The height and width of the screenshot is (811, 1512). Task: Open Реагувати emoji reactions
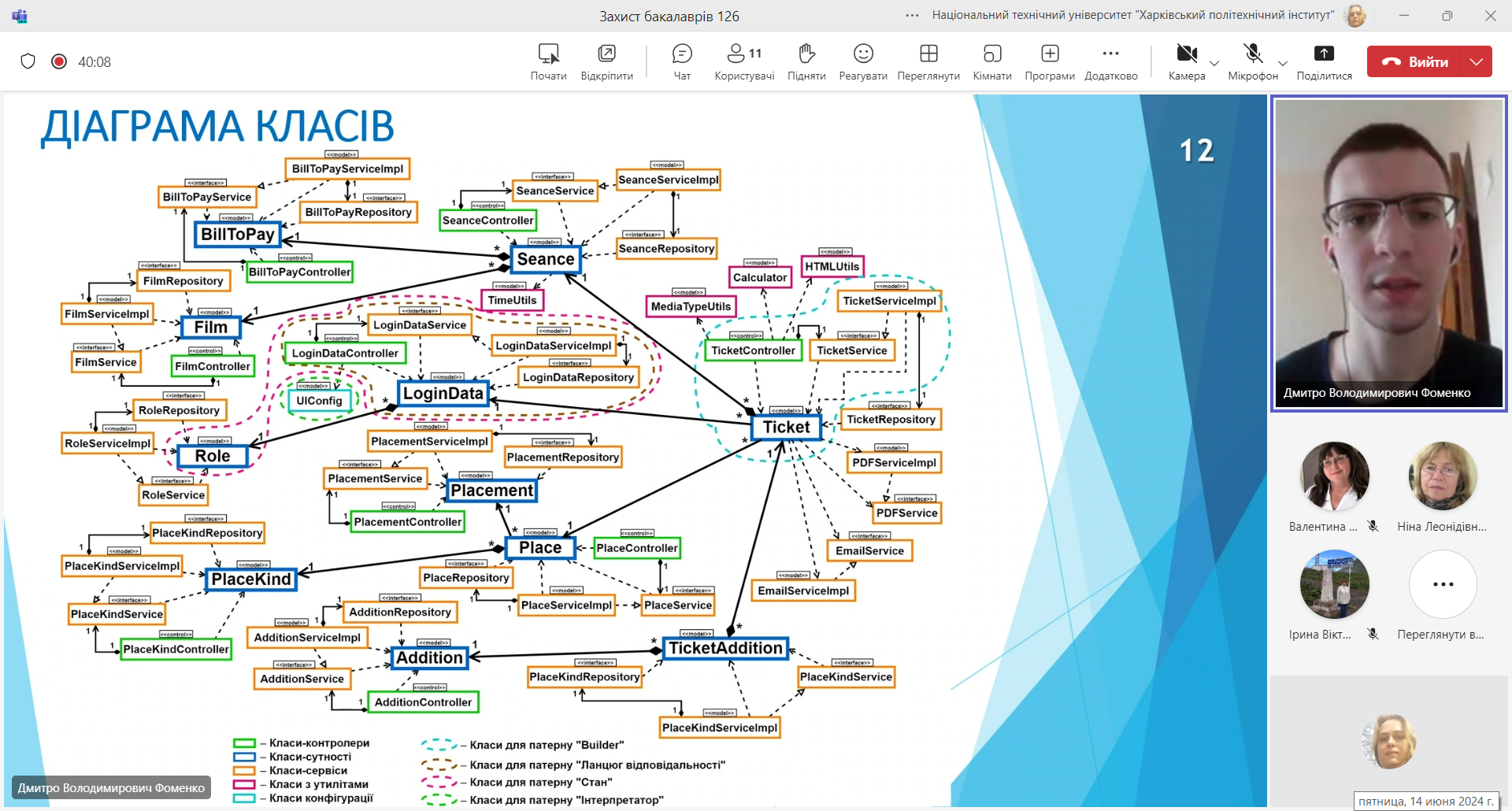coord(863,61)
